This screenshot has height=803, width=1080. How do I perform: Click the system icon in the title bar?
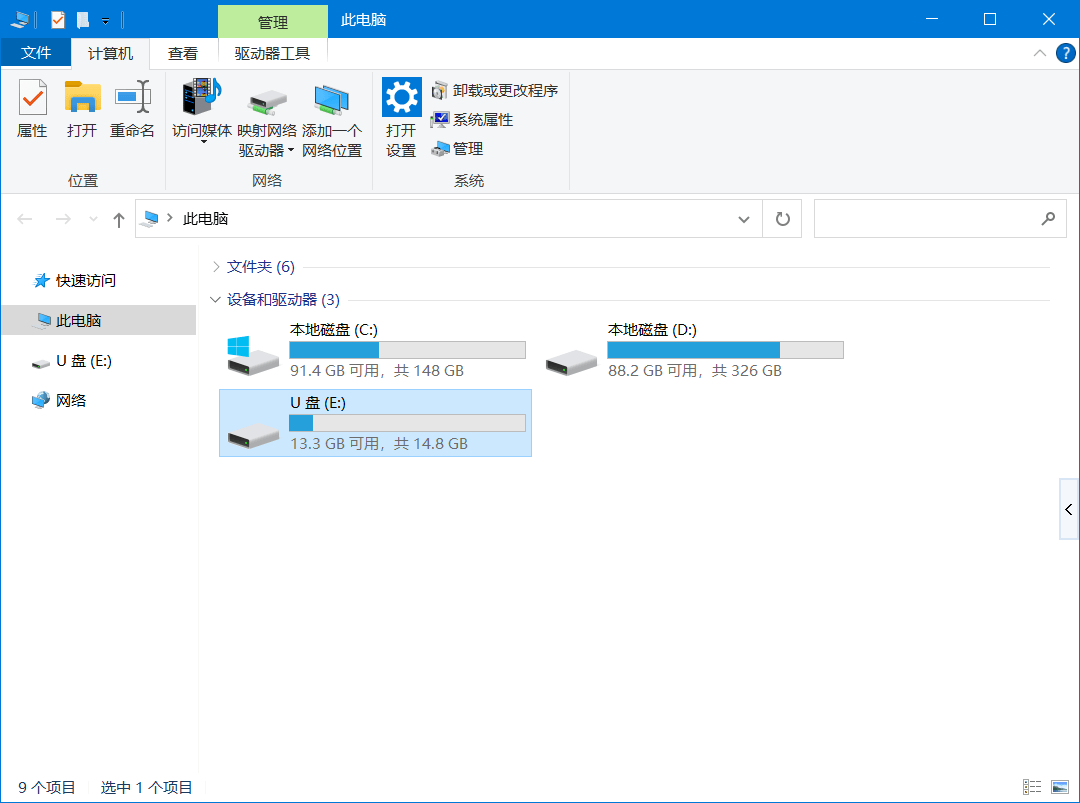pos(20,20)
